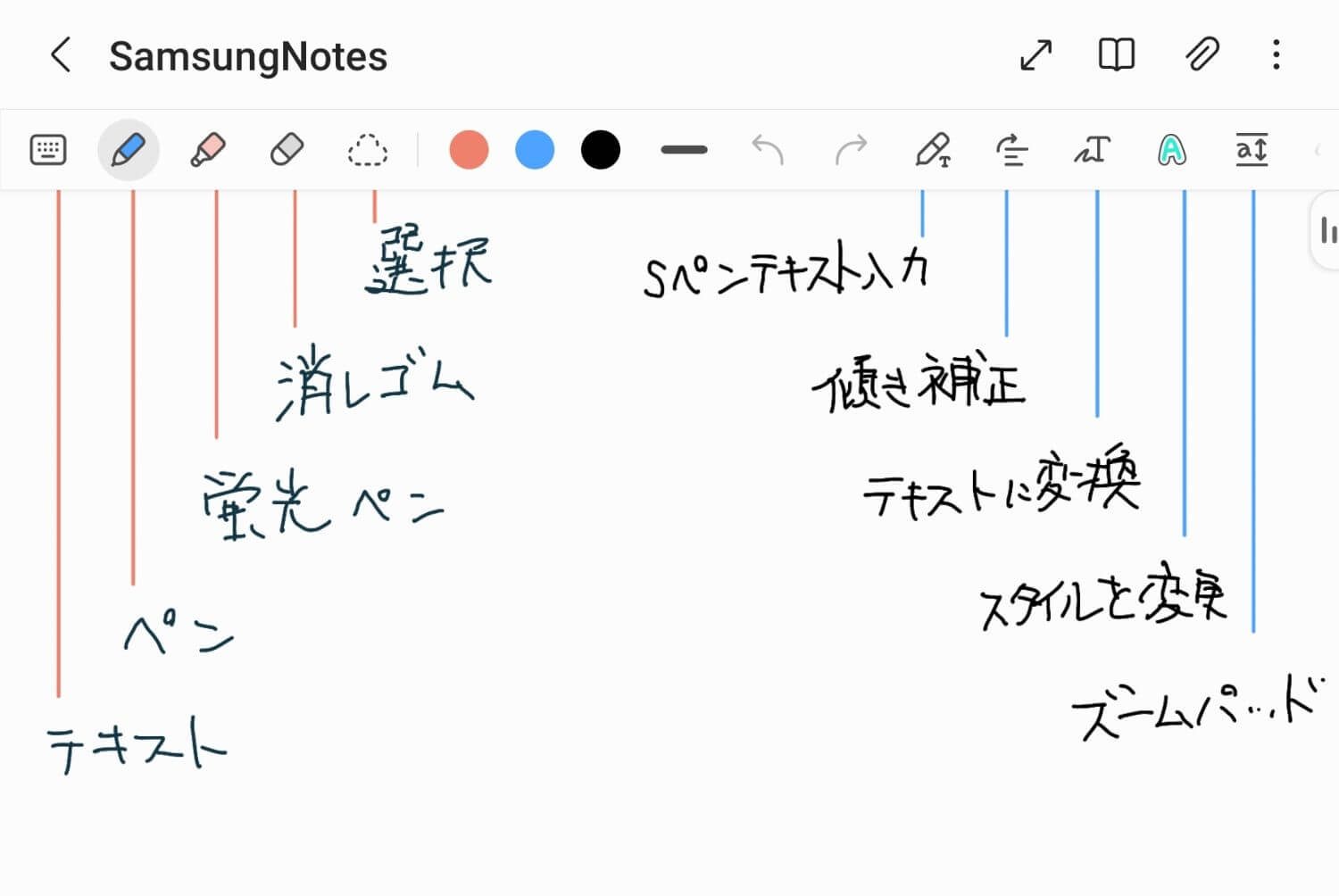This screenshot has height=896, width=1339.
Task: Go back using the arrow beside SamsungNotes
Action: click(x=61, y=55)
